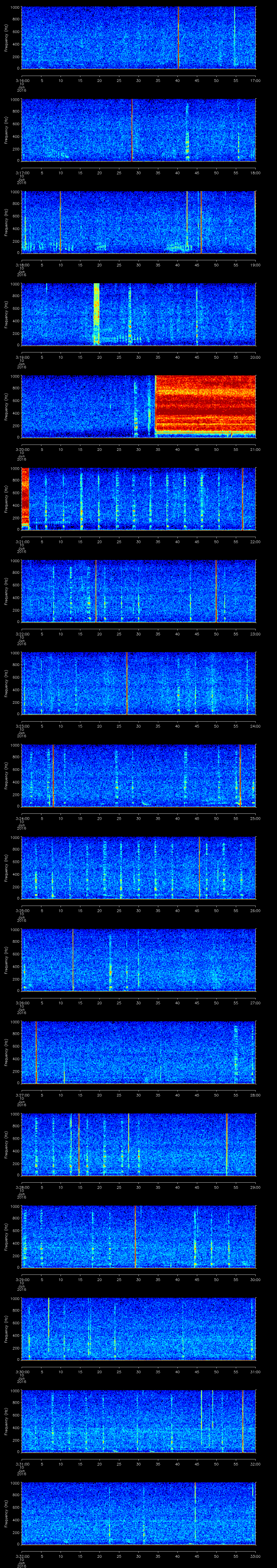277x1568 pixels.
Task: Click the 21:00 end label under the 3:20:00 spectrogram
Action: (x=256, y=449)
